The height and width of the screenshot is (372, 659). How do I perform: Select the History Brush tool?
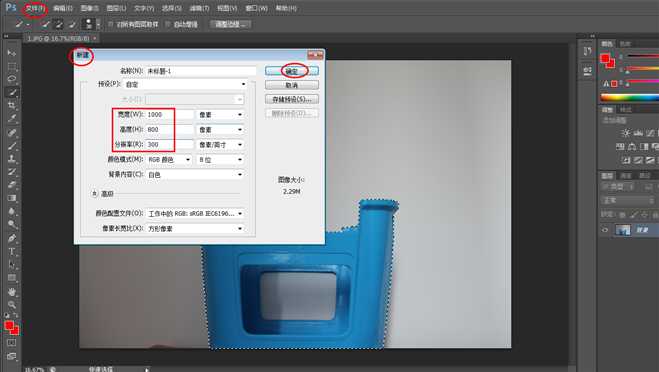(x=12, y=172)
